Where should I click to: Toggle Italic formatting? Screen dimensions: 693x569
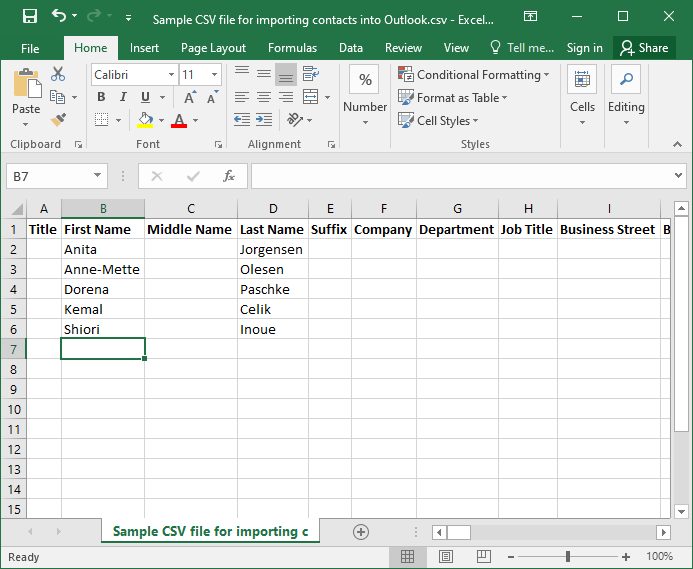point(123,97)
